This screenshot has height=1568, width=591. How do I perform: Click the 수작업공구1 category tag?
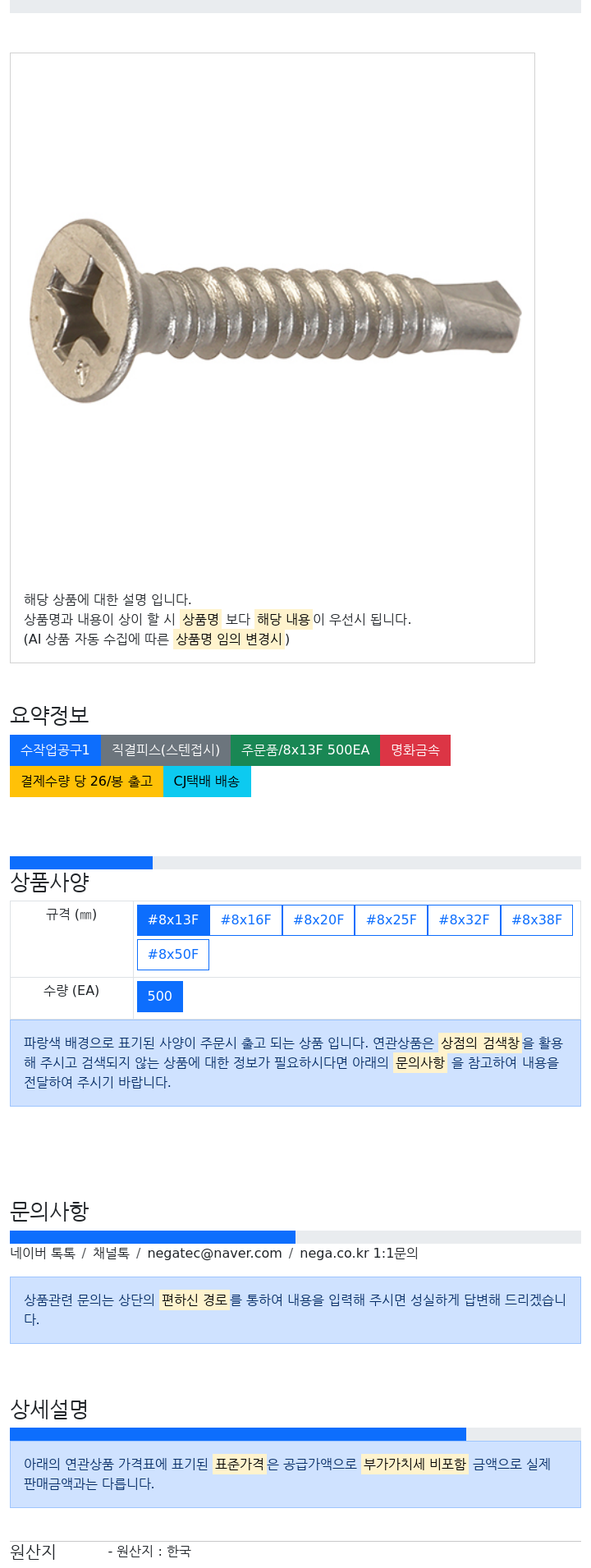click(55, 750)
